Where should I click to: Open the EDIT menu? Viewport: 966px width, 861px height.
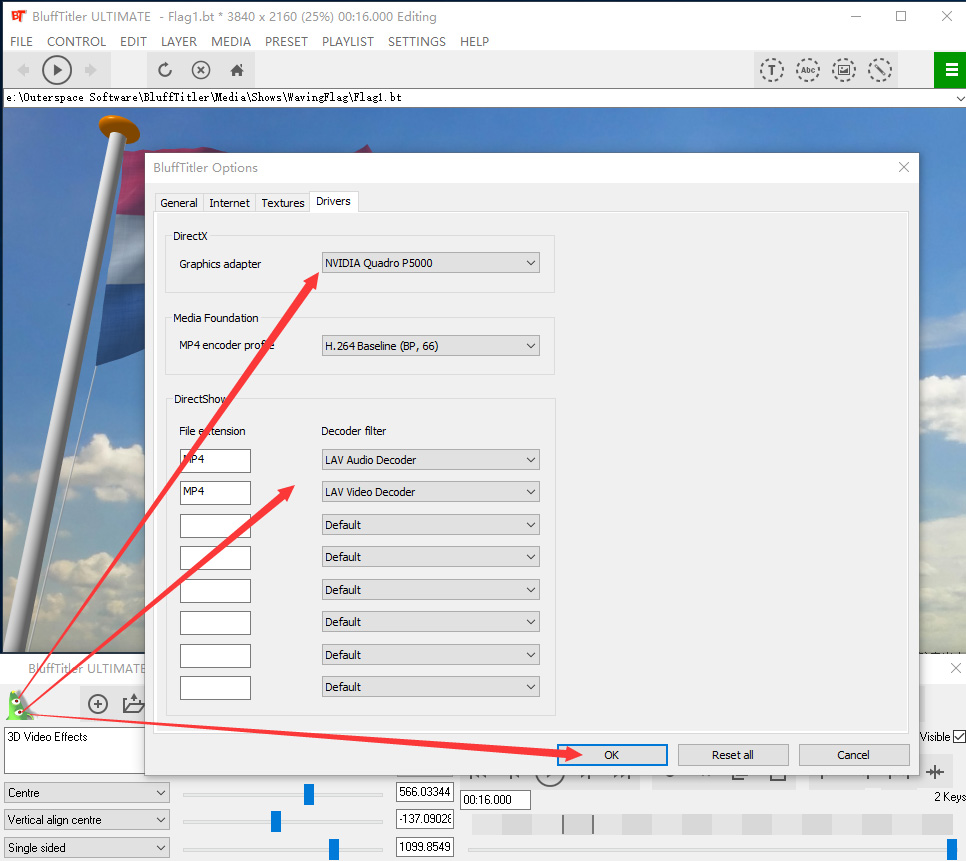coord(133,41)
